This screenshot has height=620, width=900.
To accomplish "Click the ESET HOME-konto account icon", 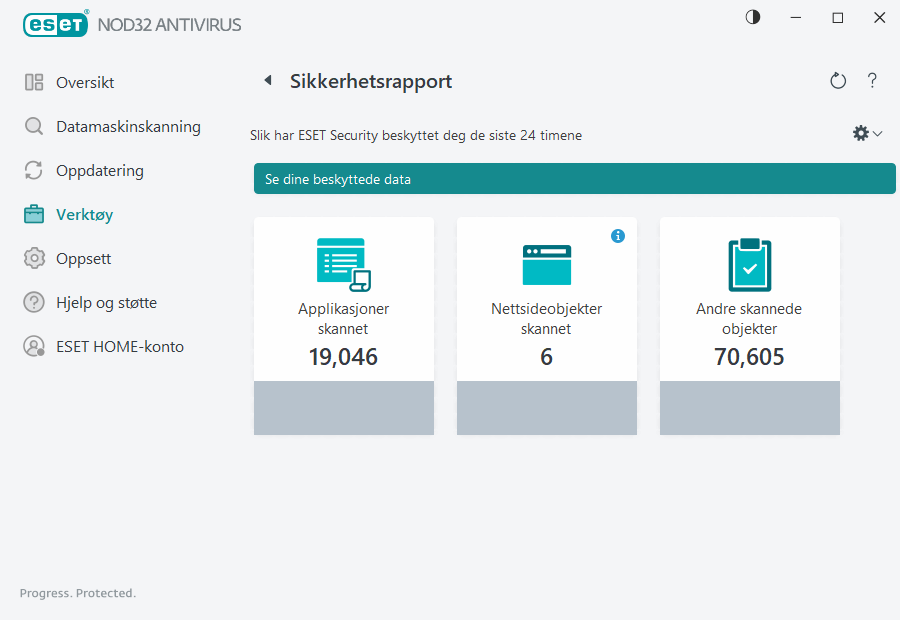I will coord(33,346).
